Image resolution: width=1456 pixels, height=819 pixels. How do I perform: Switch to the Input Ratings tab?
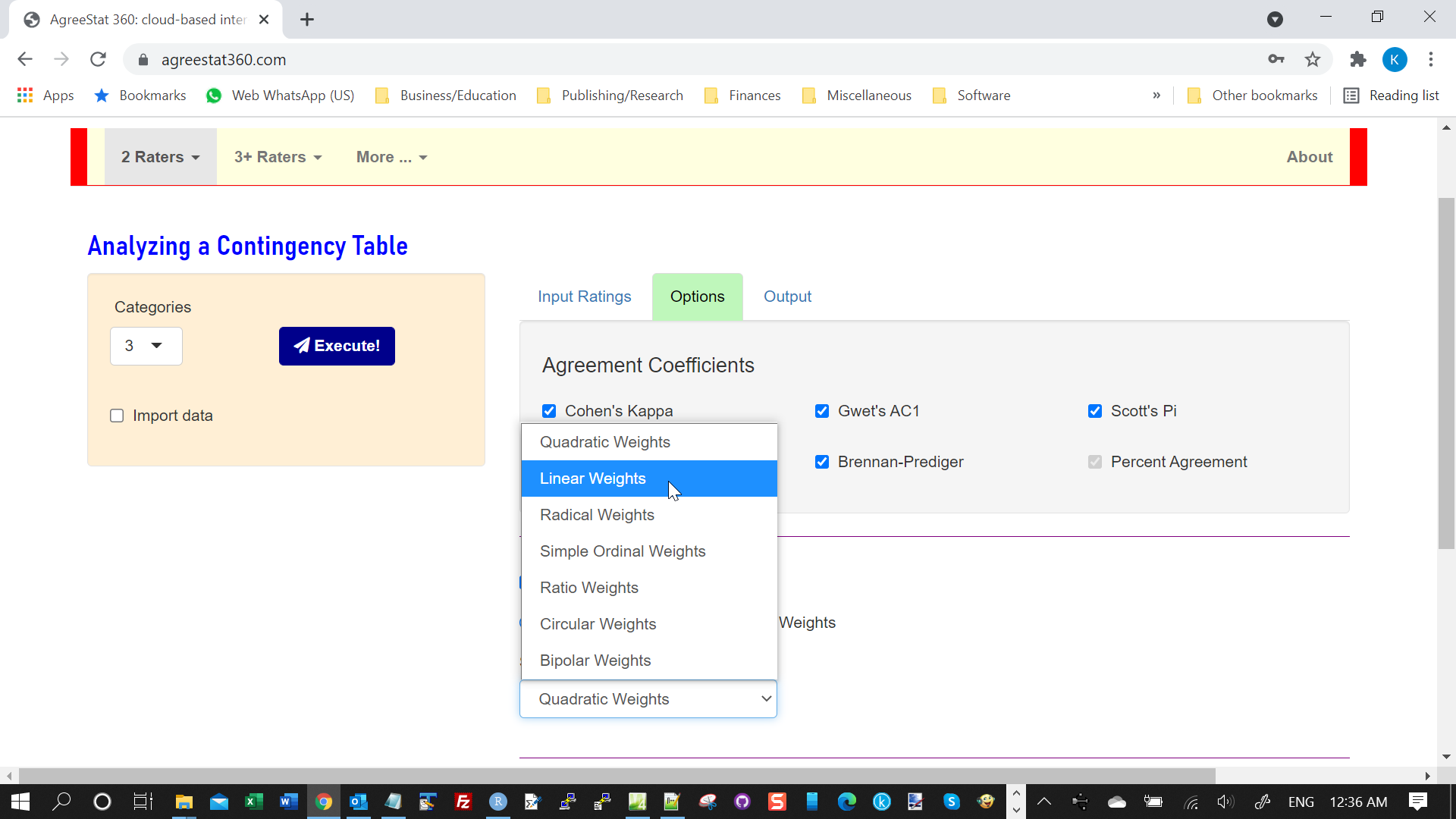584,296
